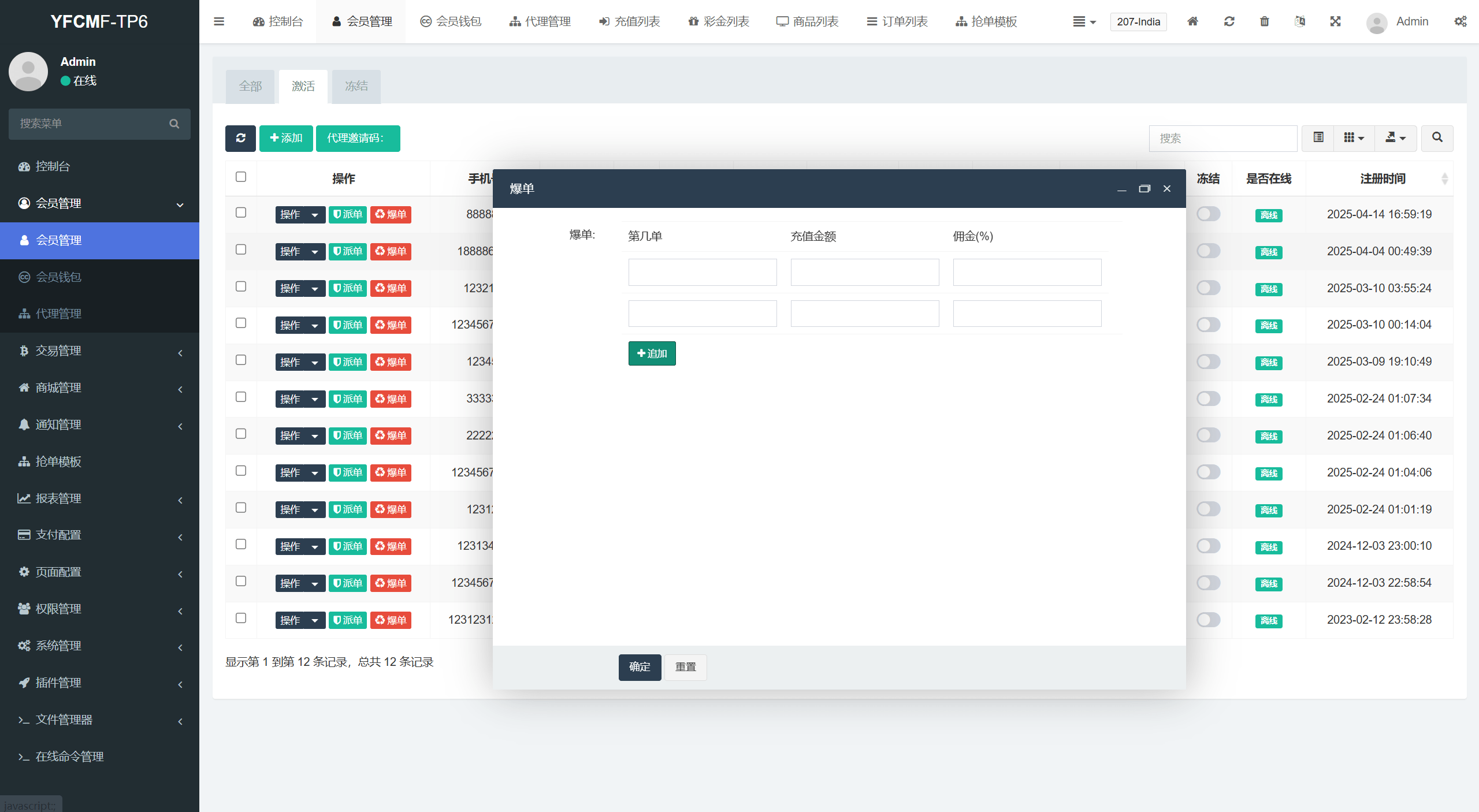Open the 操作 dropdown arrow in first row
Screen dimensions: 1479x812
click(x=315, y=215)
